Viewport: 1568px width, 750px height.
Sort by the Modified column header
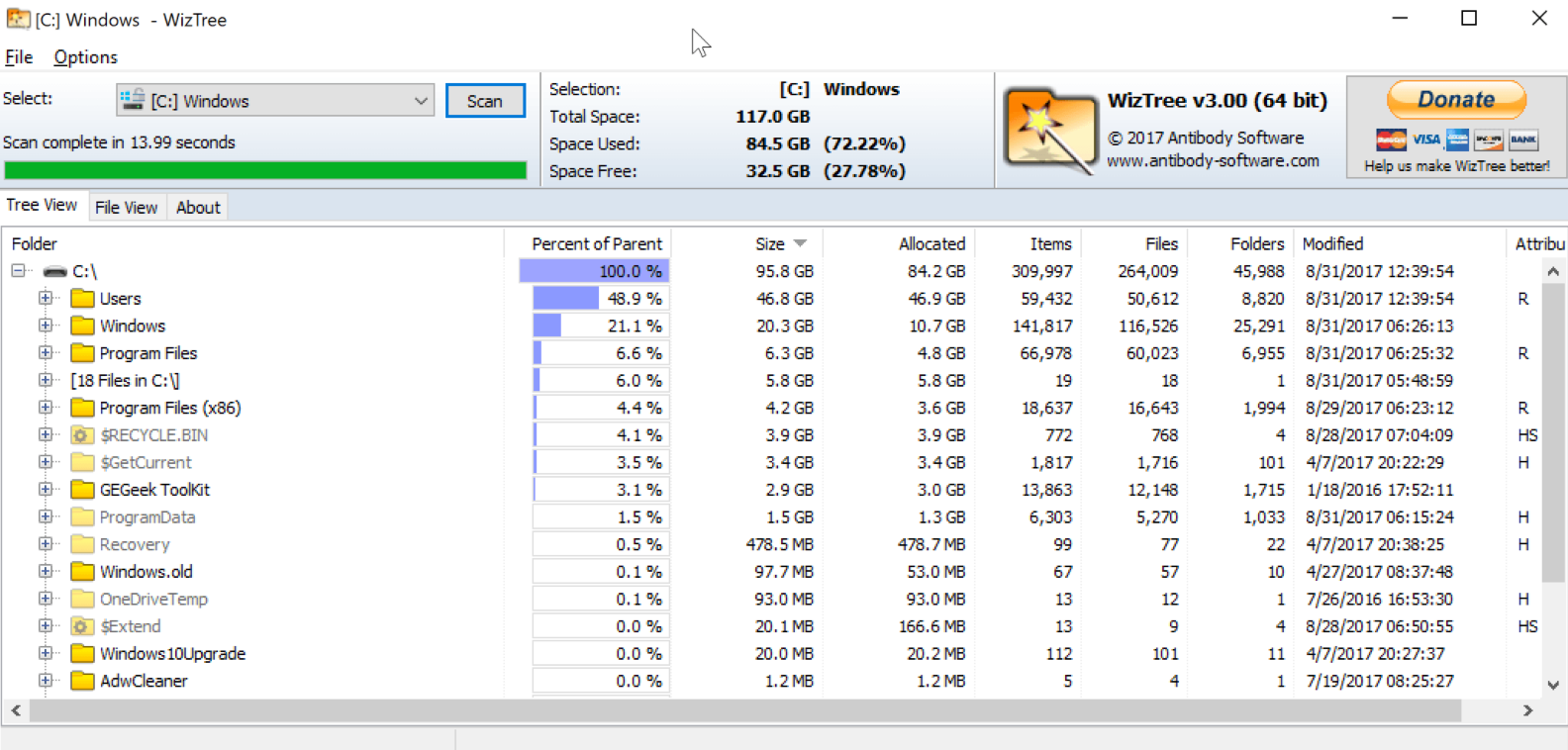point(1400,243)
